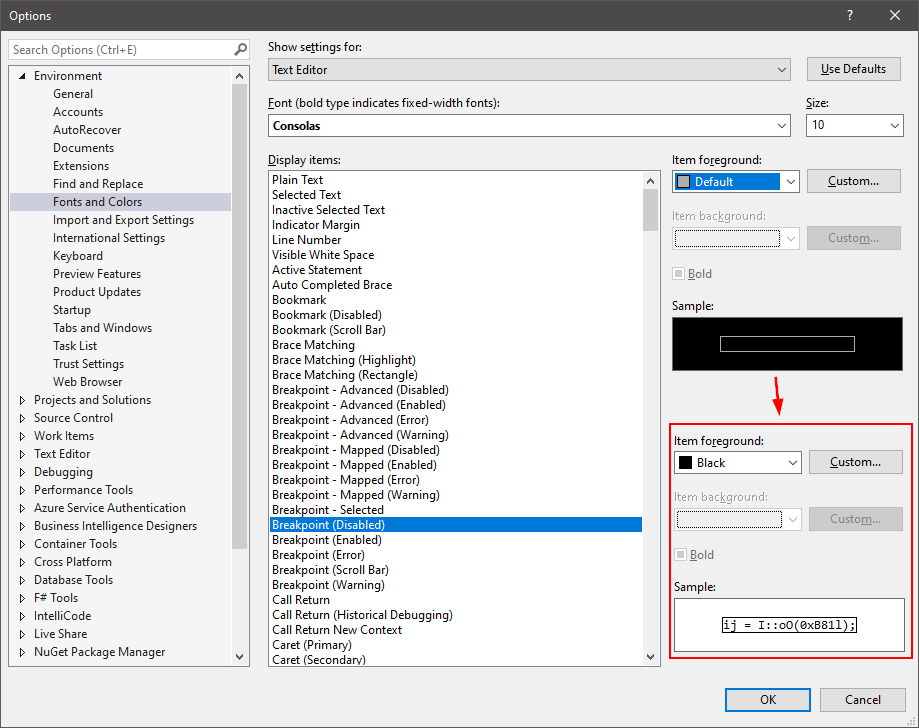919x728 pixels.
Task: Click the help question mark icon
Action: pos(850,15)
